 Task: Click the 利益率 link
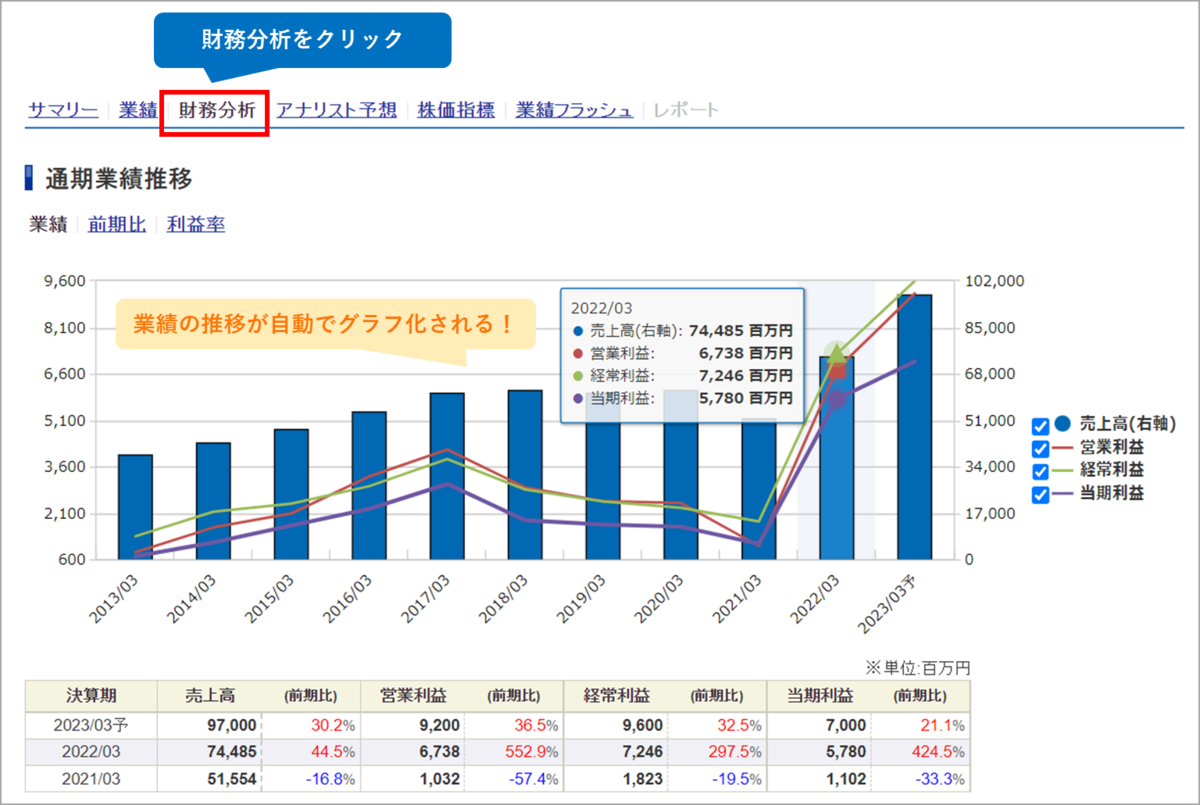(x=196, y=224)
